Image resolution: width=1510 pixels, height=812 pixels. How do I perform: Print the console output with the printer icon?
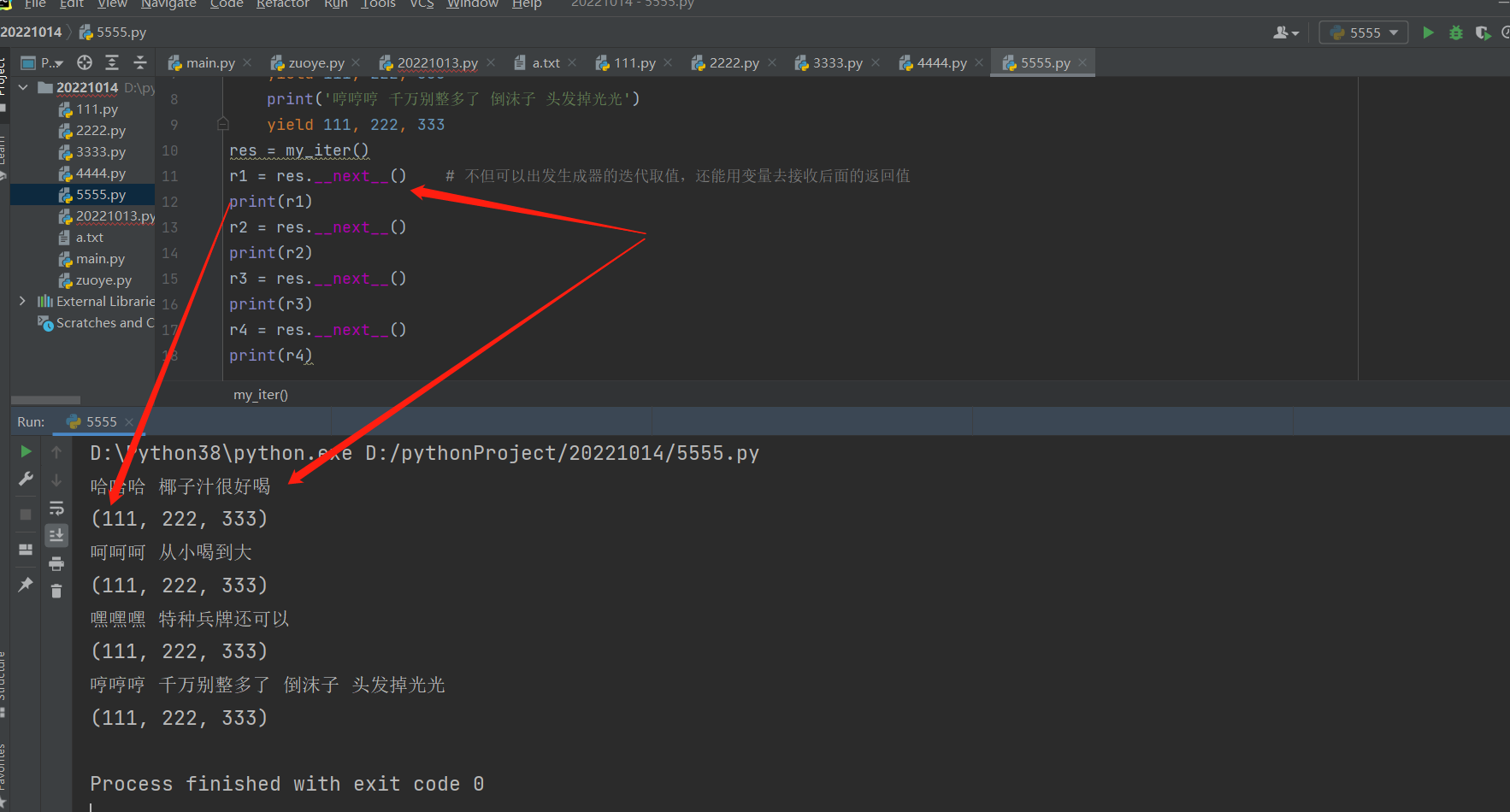(56, 563)
